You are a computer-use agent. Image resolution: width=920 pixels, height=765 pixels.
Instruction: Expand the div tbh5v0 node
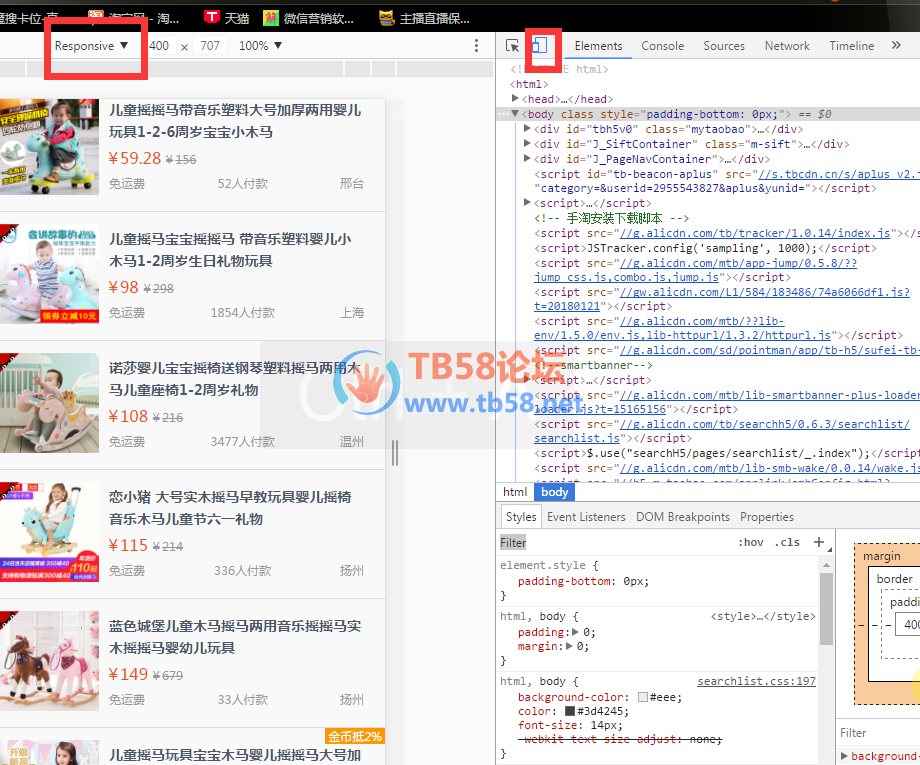[x=527, y=128]
